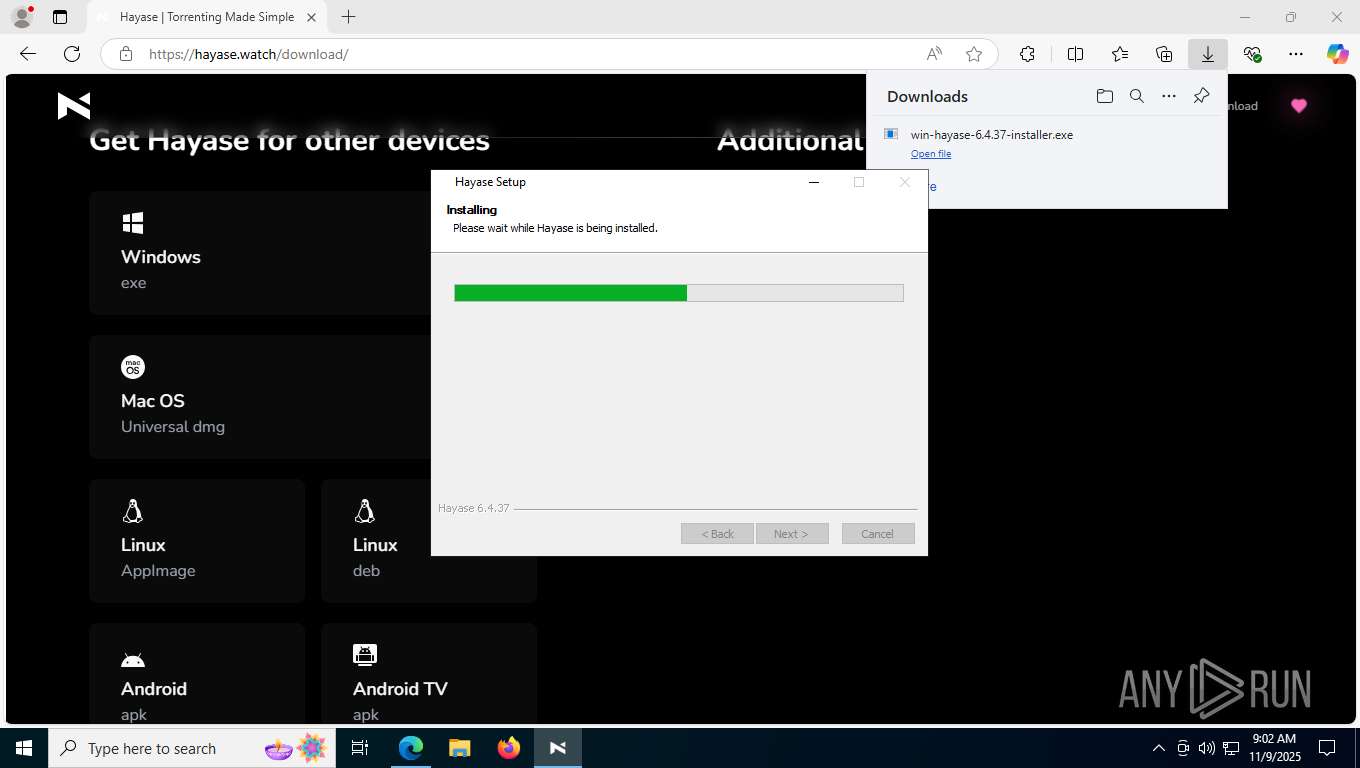Screen dimensions: 1360x768
Task: Select the Windows exe download card
Action: 260,253
